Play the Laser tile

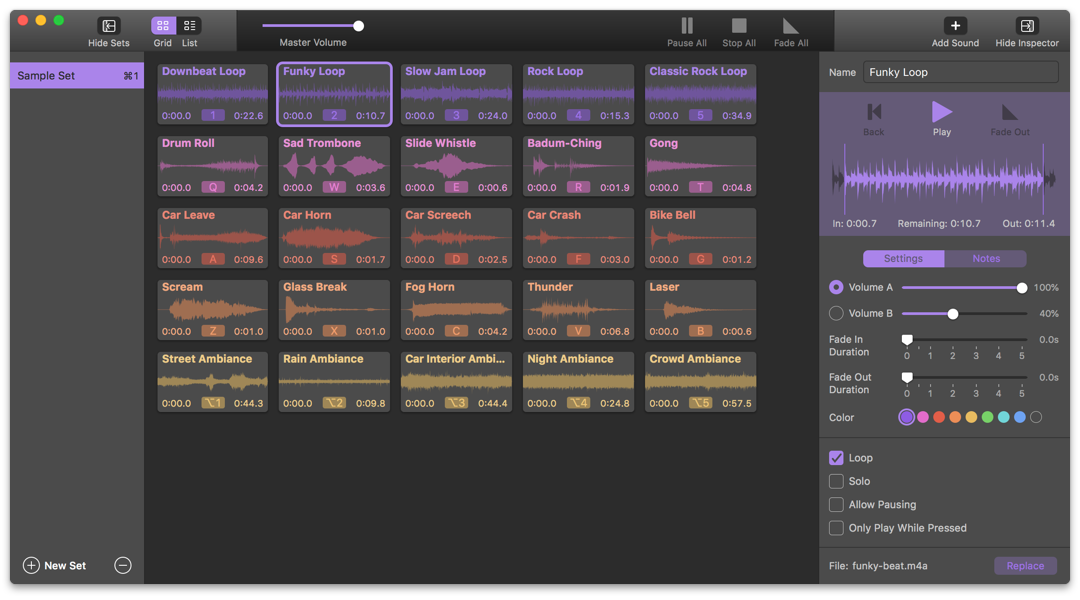click(x=700, y=310)
